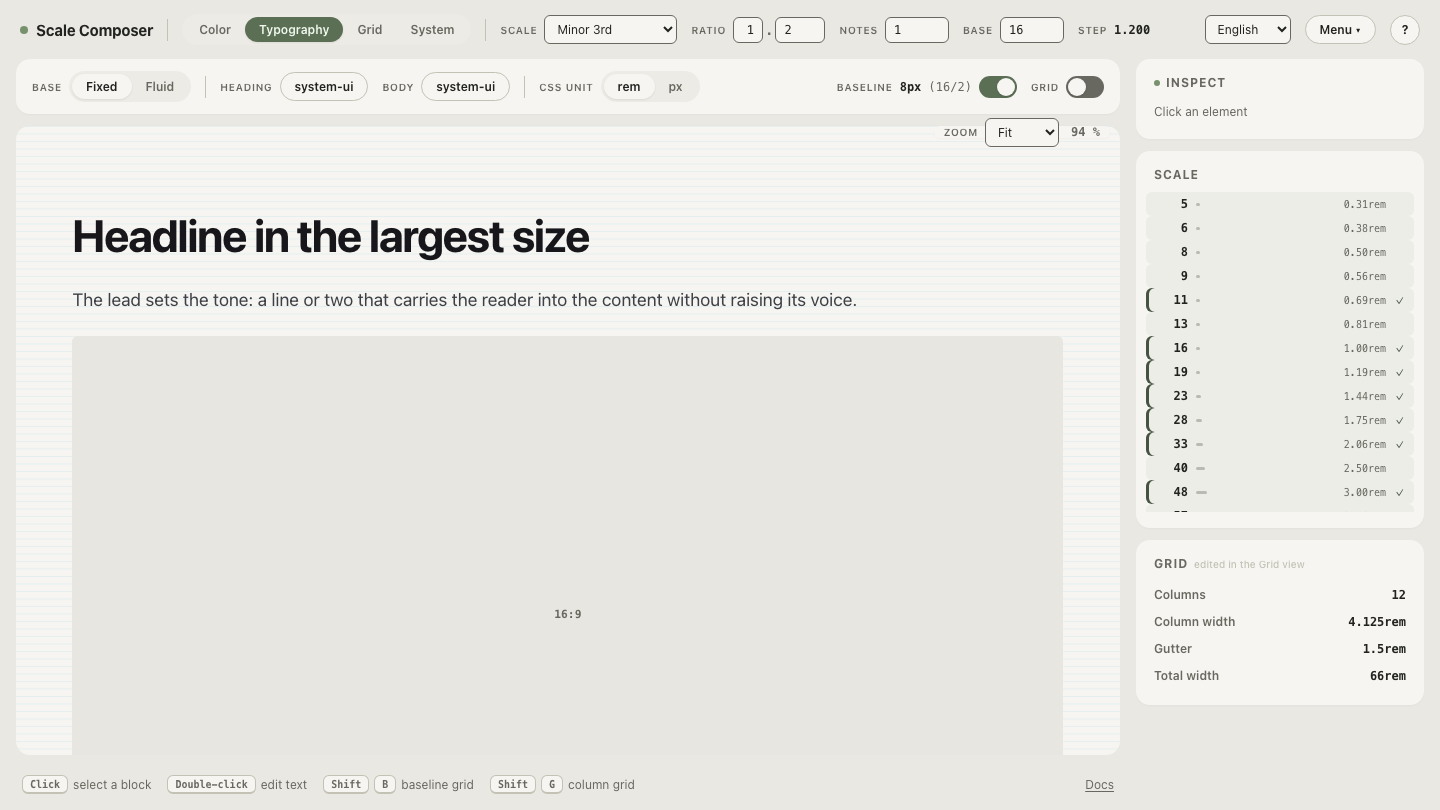
Task: Open the Grid tab
Action: click(370, 30)
